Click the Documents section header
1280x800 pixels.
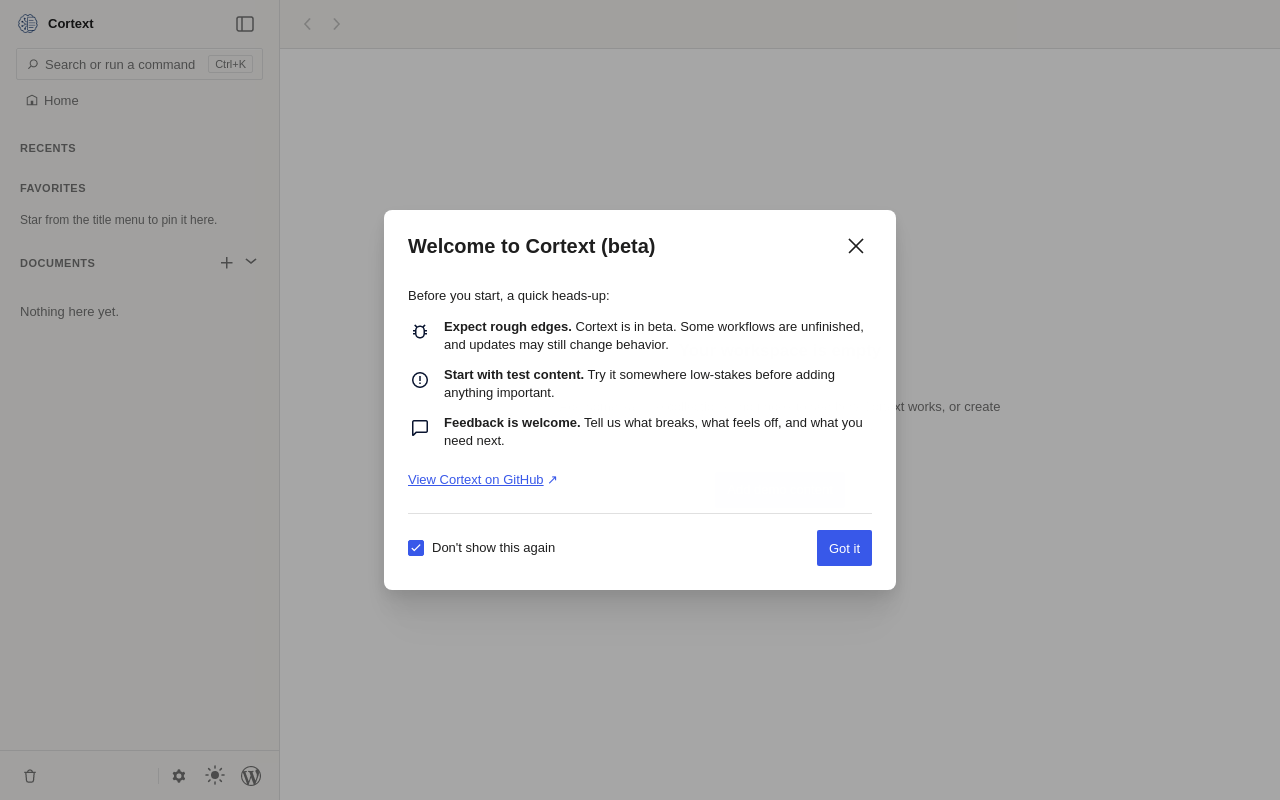58,263
